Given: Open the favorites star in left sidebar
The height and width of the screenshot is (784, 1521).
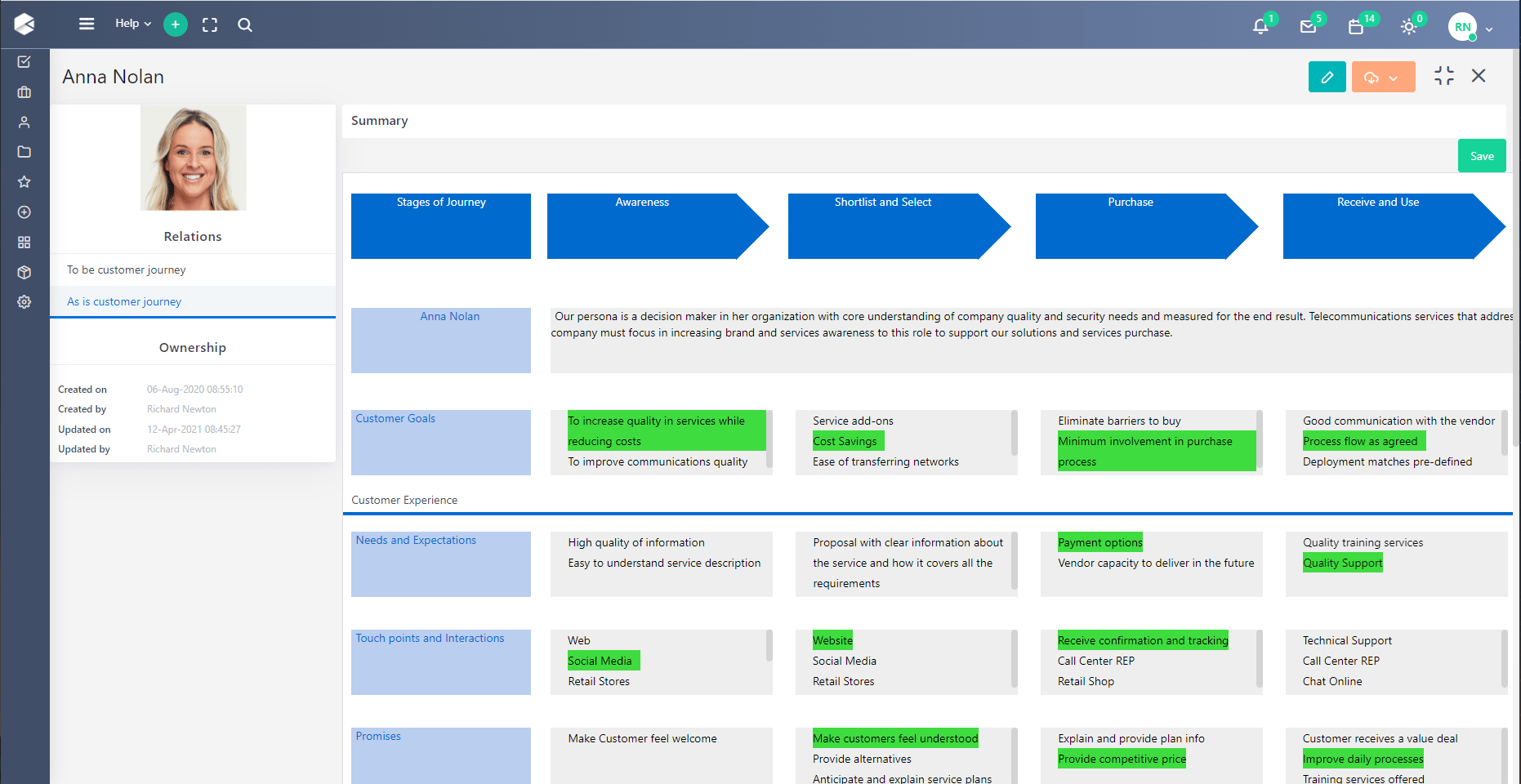Looking at the screenshot, I should tap(25, 182).
